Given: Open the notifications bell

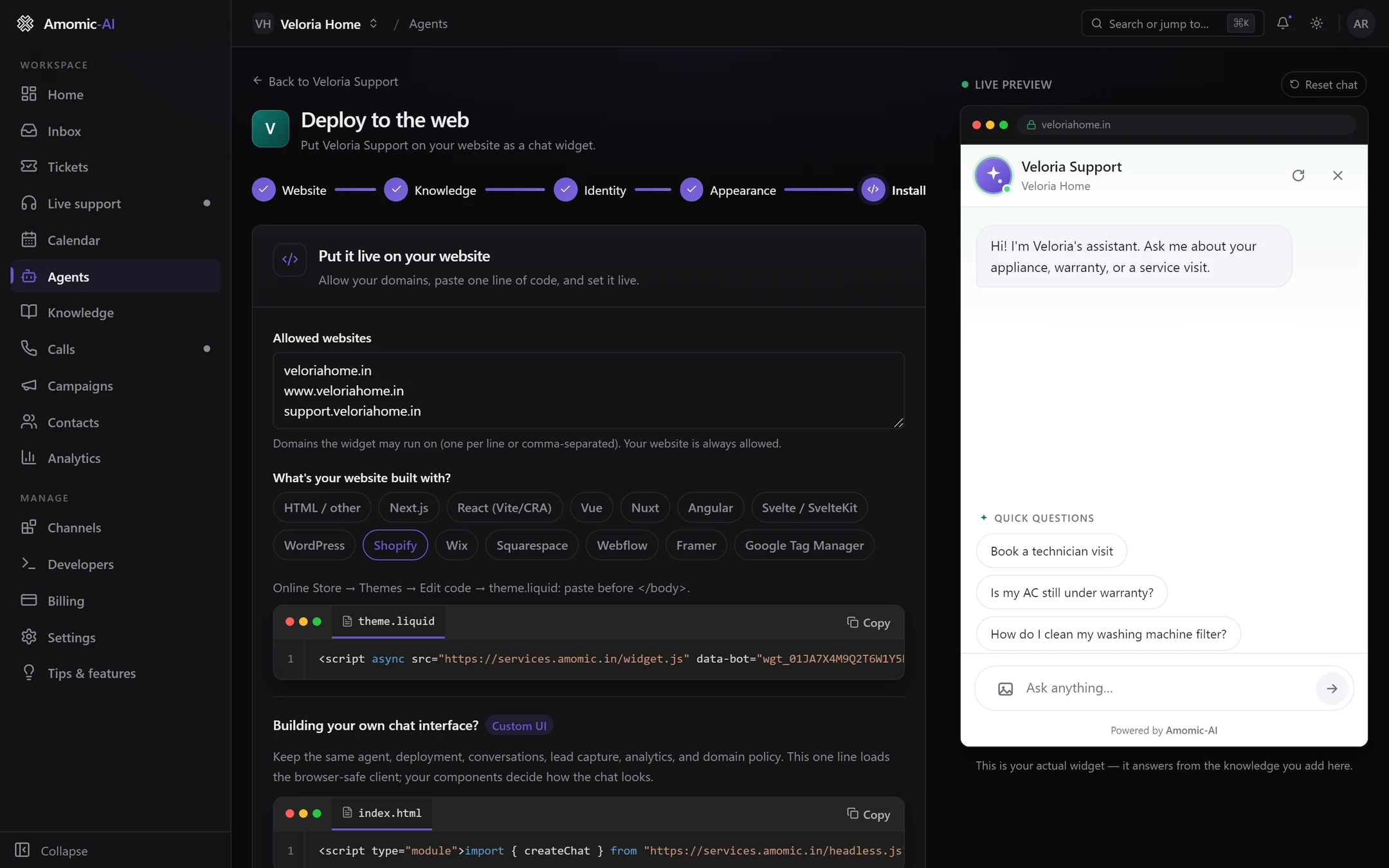Looking at the screenshot, I should click(x=1283, y=23).
